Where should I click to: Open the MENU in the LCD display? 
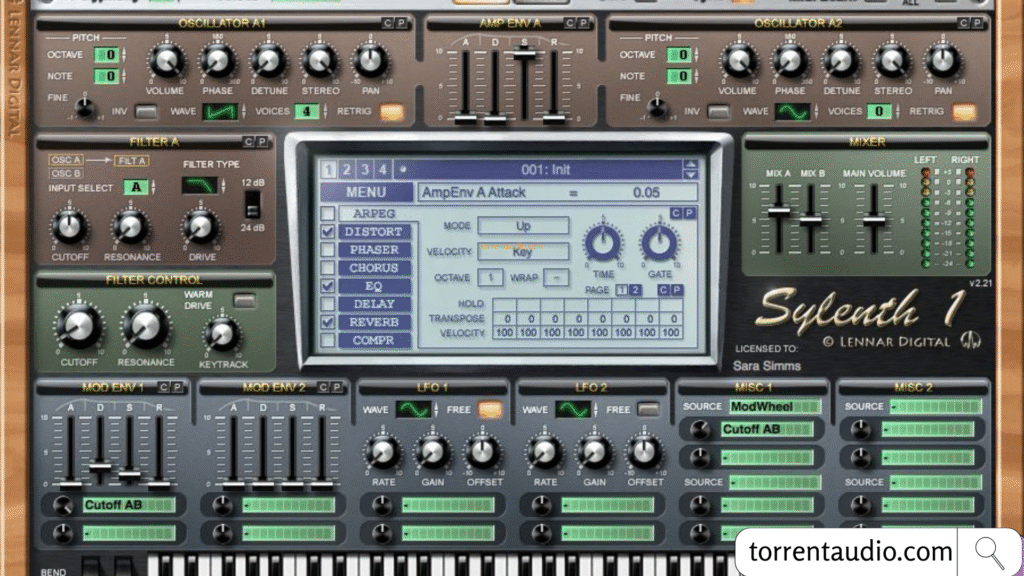pos(366,191)
